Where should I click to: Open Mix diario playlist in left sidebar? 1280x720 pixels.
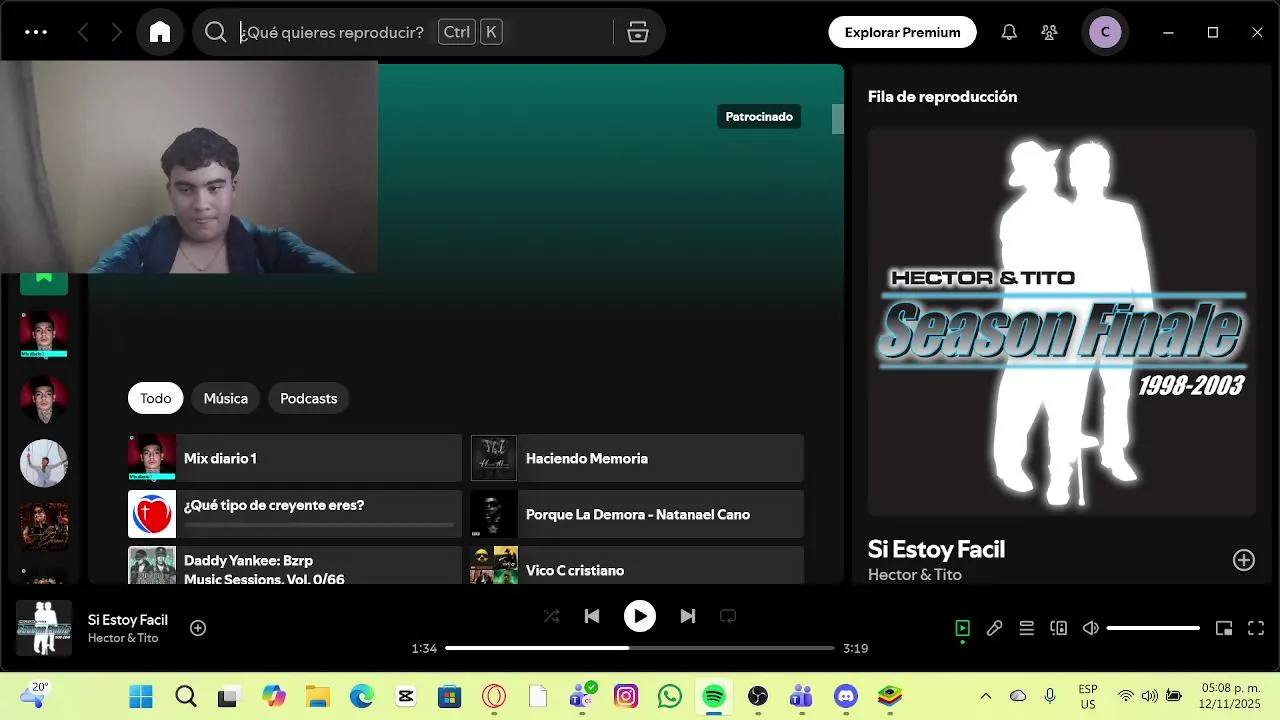[44, 334]
